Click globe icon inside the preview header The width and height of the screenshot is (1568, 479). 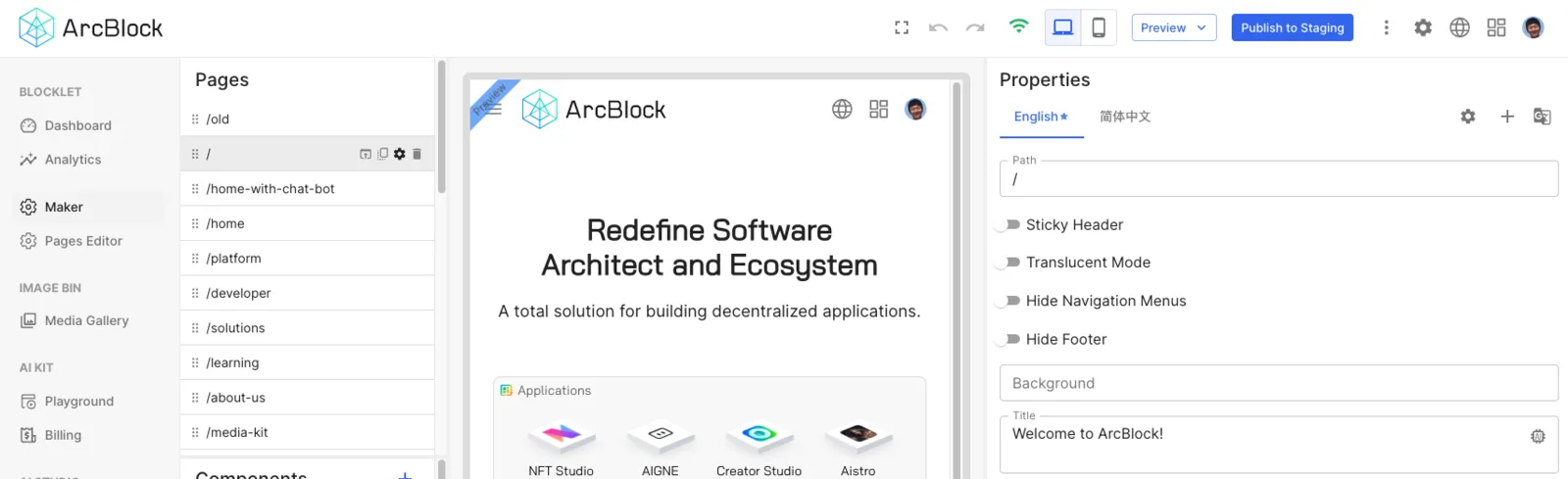(842, 109)
